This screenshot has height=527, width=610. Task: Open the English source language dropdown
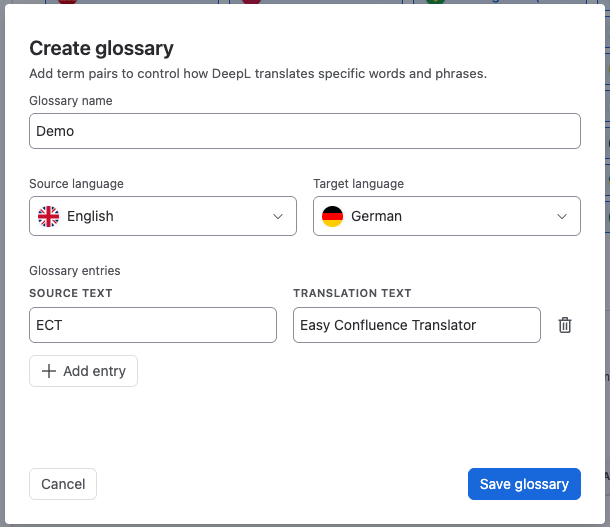(163, 216)
